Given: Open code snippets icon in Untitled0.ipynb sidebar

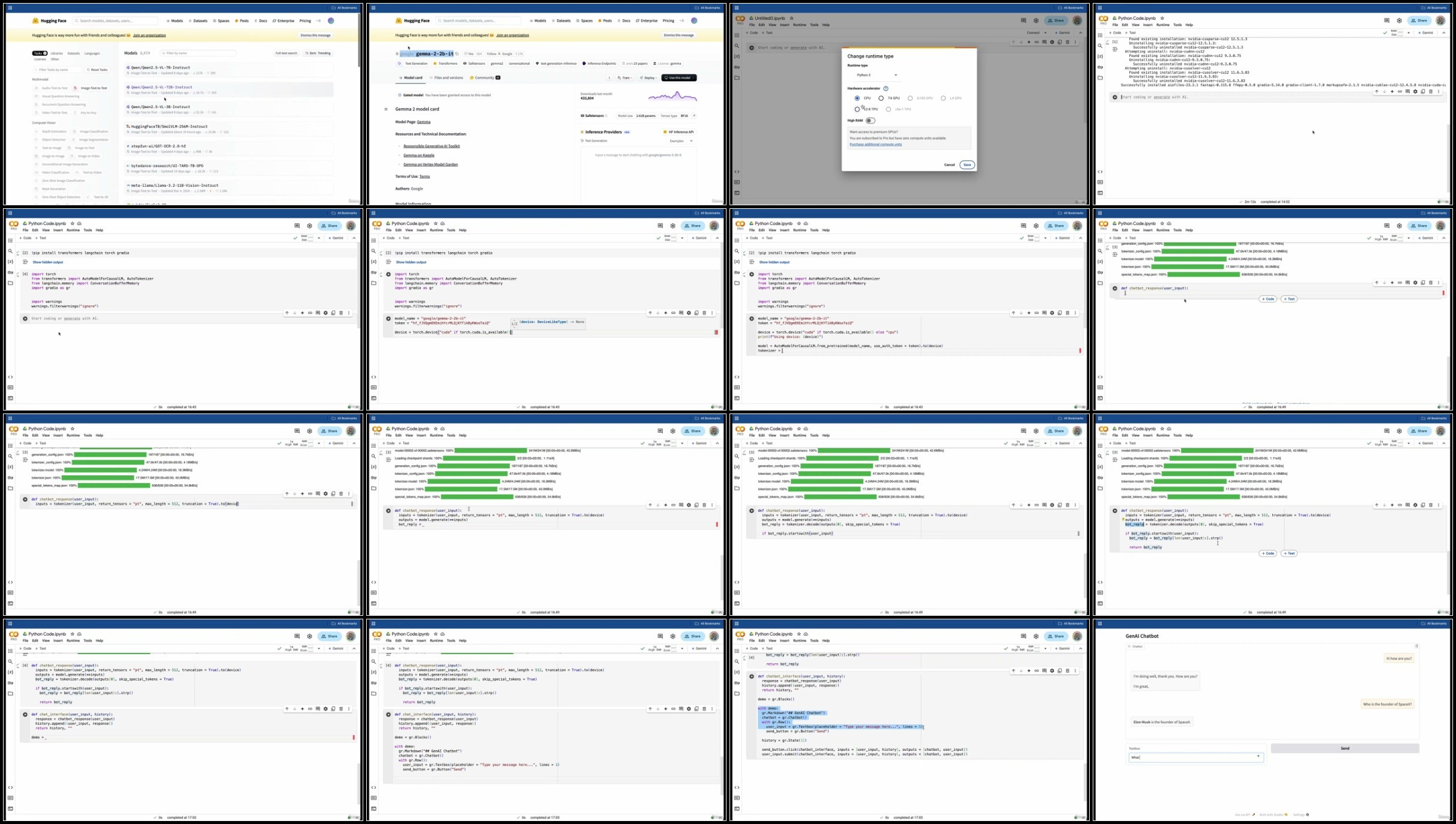Looking at the screenshot, I should tap(737, 172).
